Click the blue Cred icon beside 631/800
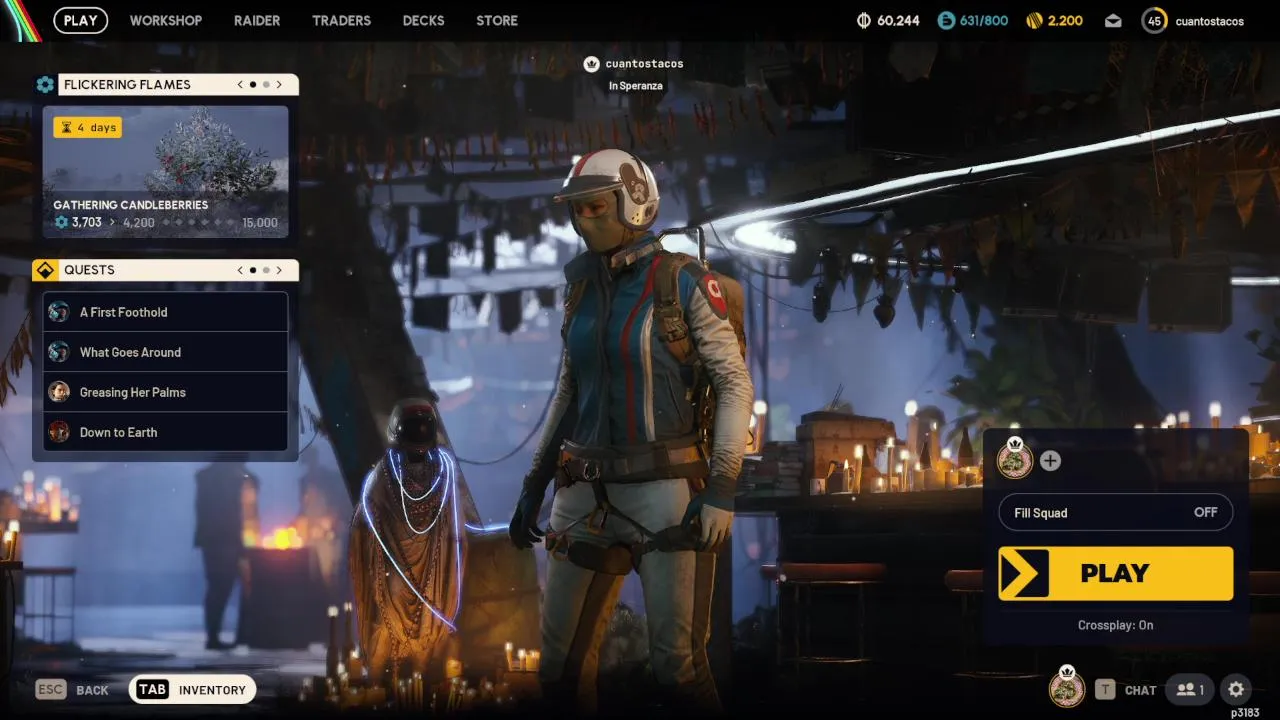 click(x=946, y=20)
